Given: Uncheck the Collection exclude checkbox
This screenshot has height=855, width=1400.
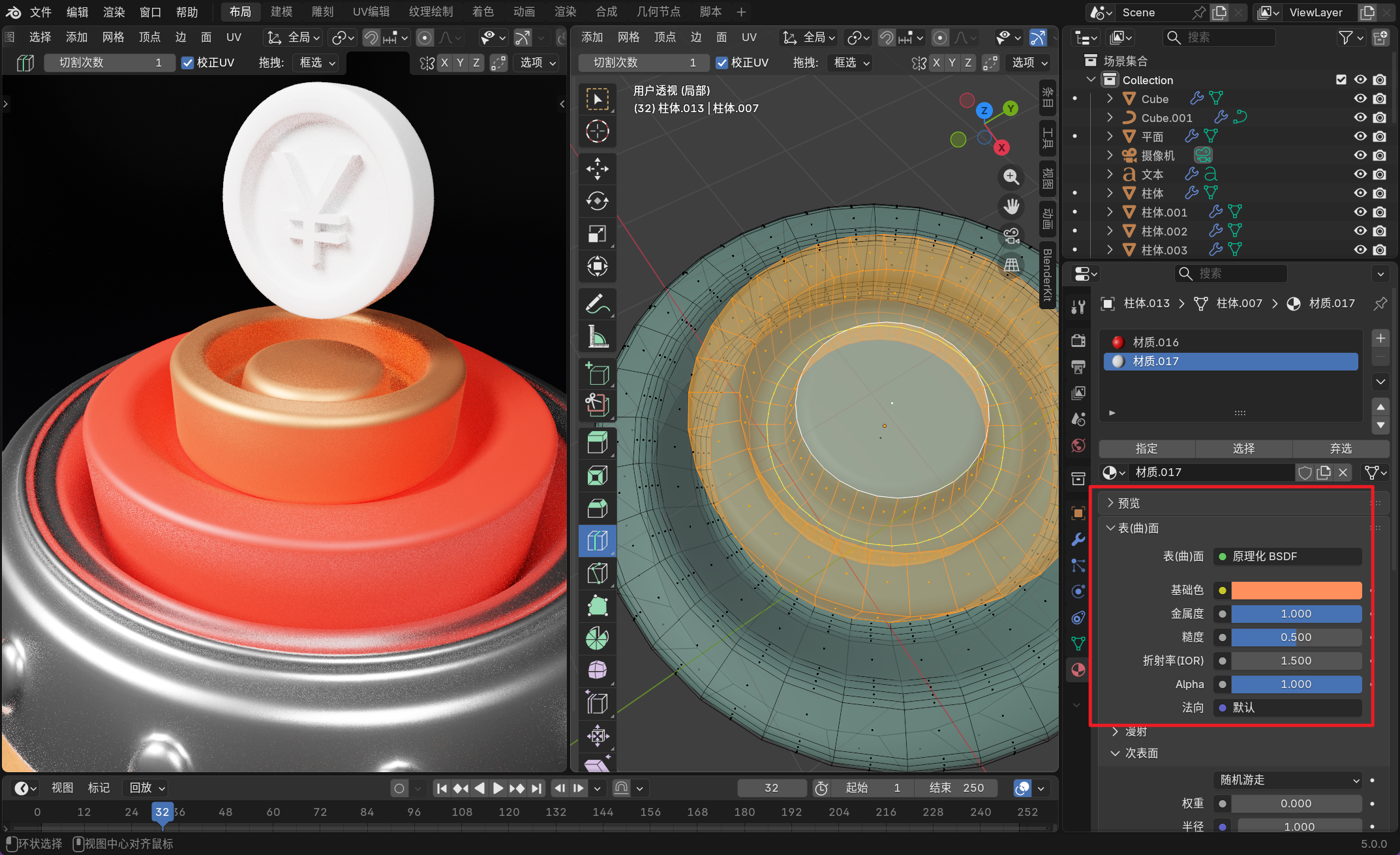Looking at the screenshot, I should pyautogui.click(x=1341, y=80).
